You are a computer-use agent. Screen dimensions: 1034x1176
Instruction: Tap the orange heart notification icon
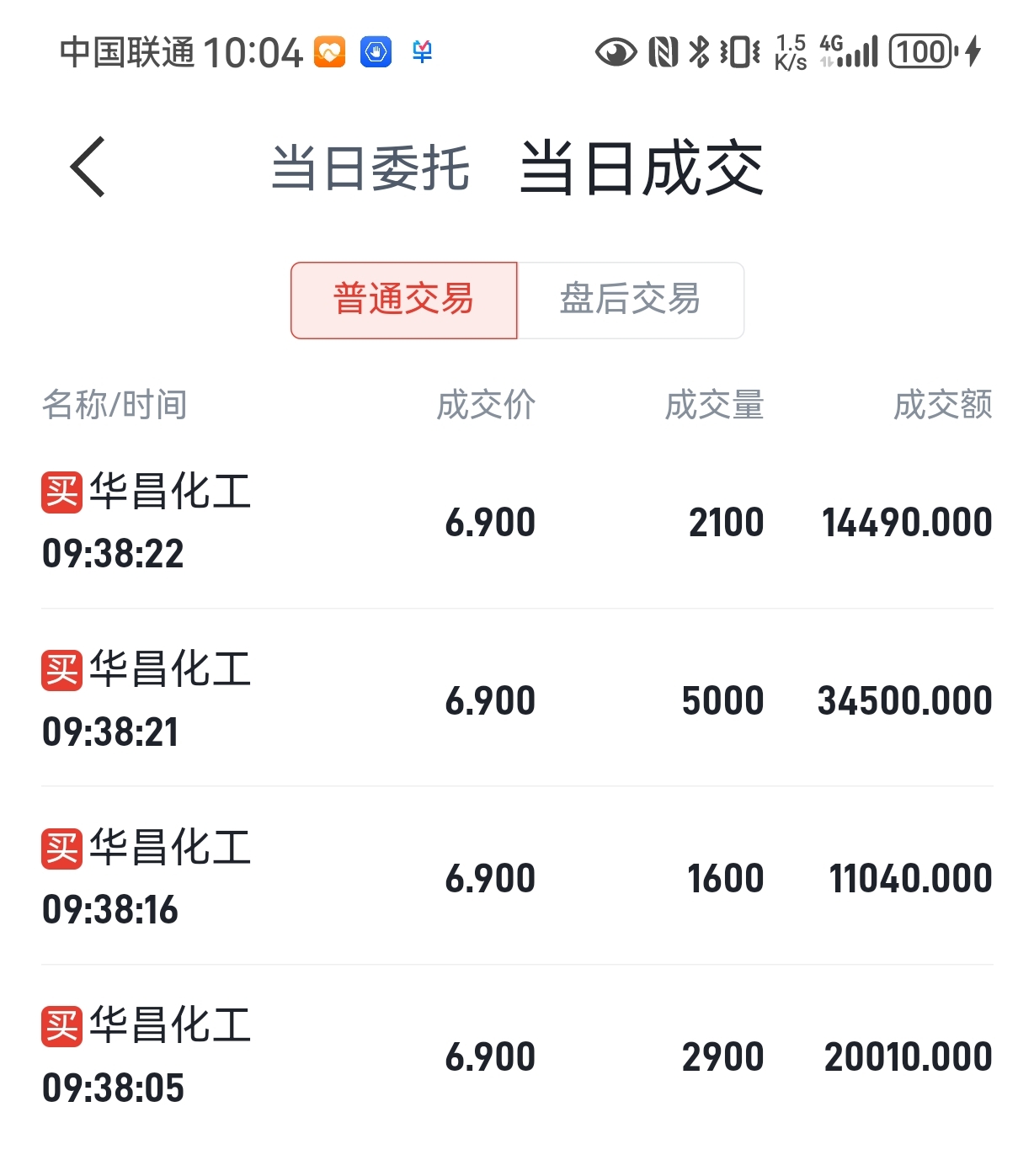[330, 52]
